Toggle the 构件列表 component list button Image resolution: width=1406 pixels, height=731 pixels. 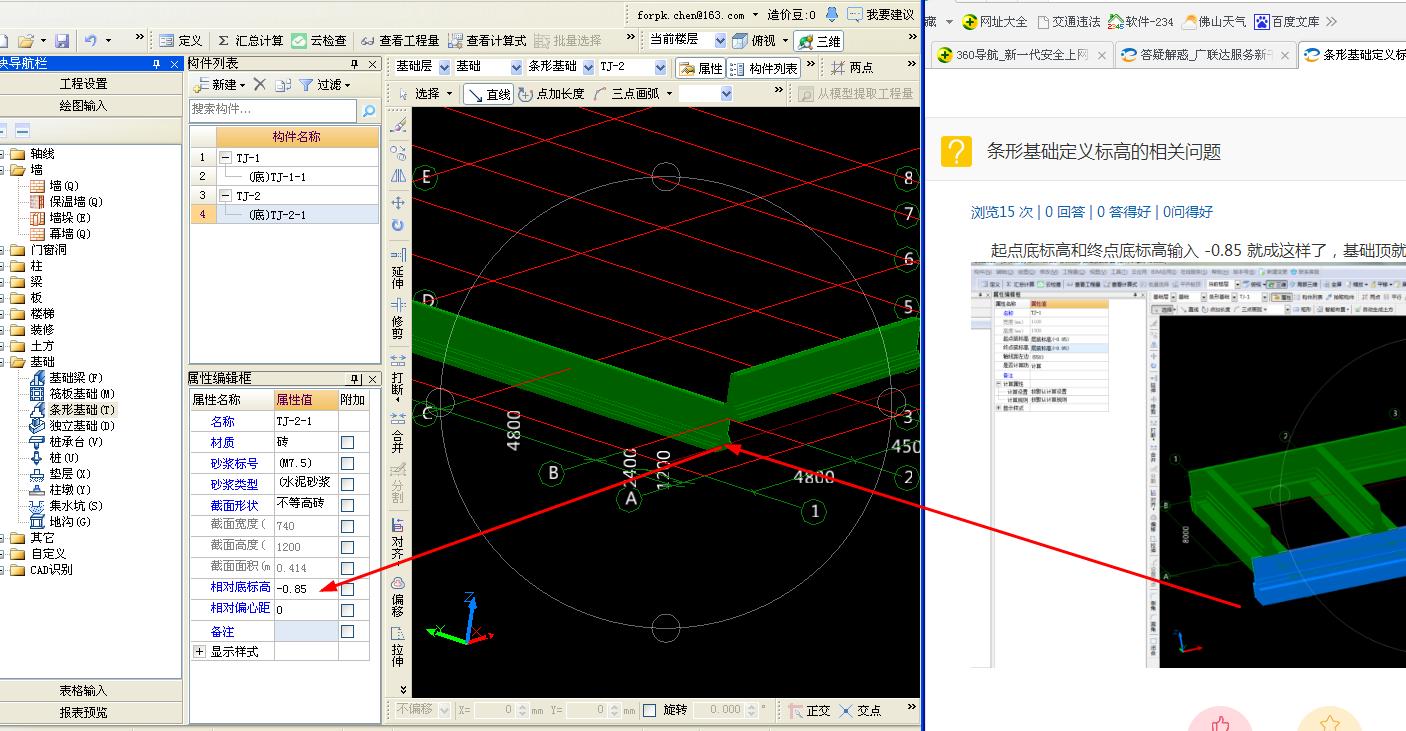(x=763, y=68)
